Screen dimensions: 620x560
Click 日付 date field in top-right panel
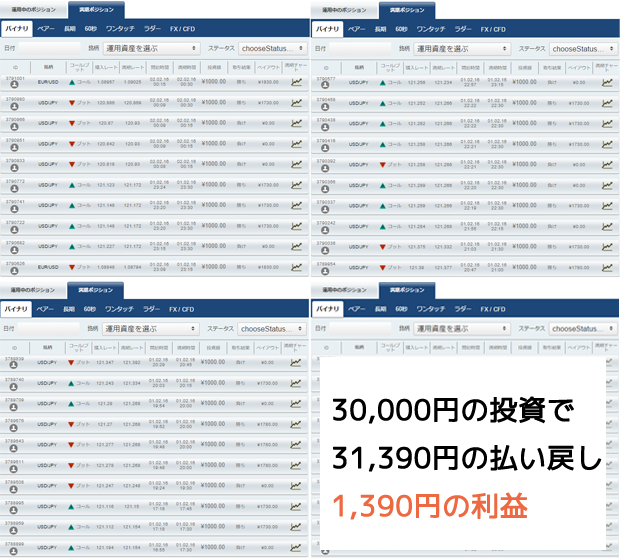point(360,49)
